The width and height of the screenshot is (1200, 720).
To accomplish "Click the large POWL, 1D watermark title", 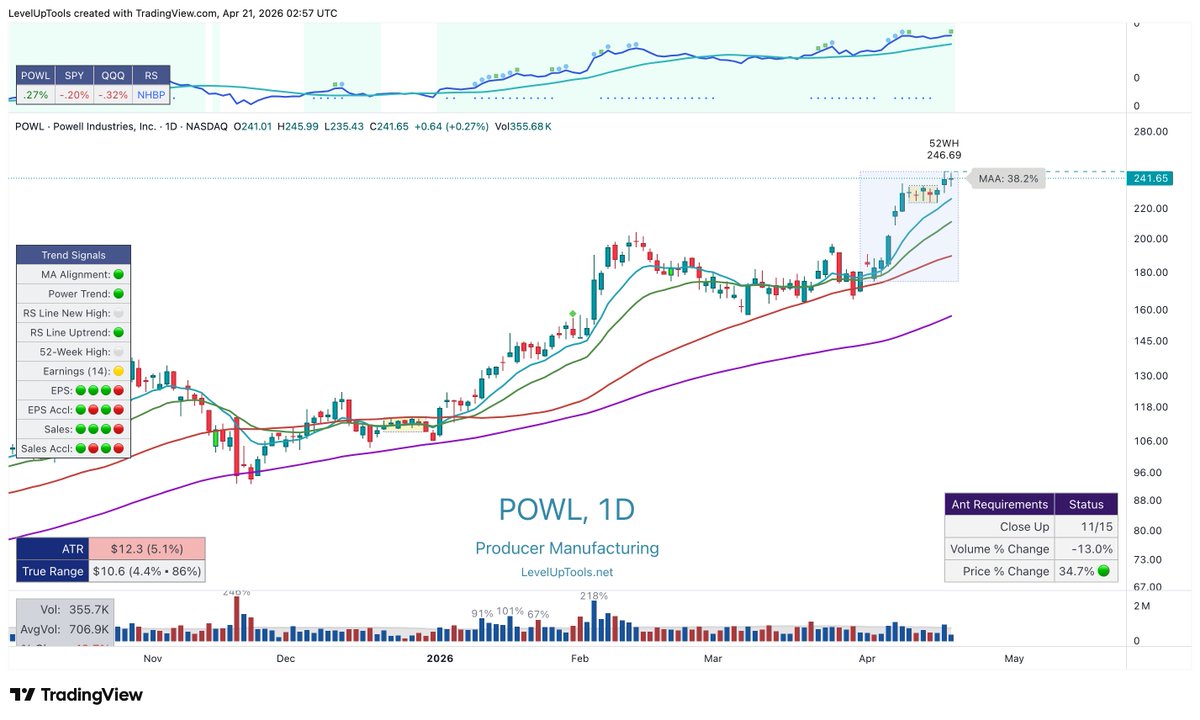I will (x=567, y=509).
